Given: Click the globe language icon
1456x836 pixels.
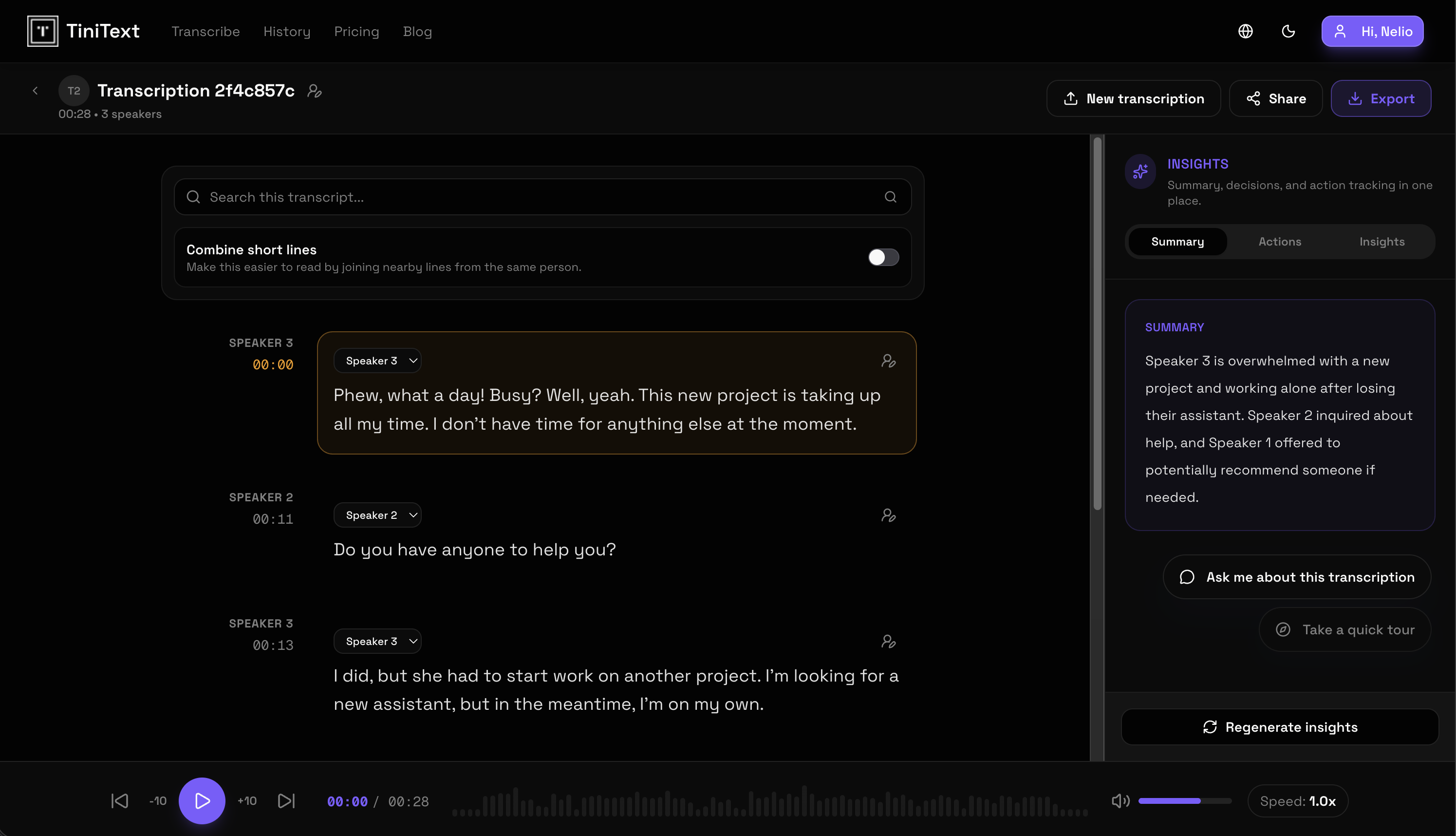Looking at the screenshot, I should pos(1245,31).
